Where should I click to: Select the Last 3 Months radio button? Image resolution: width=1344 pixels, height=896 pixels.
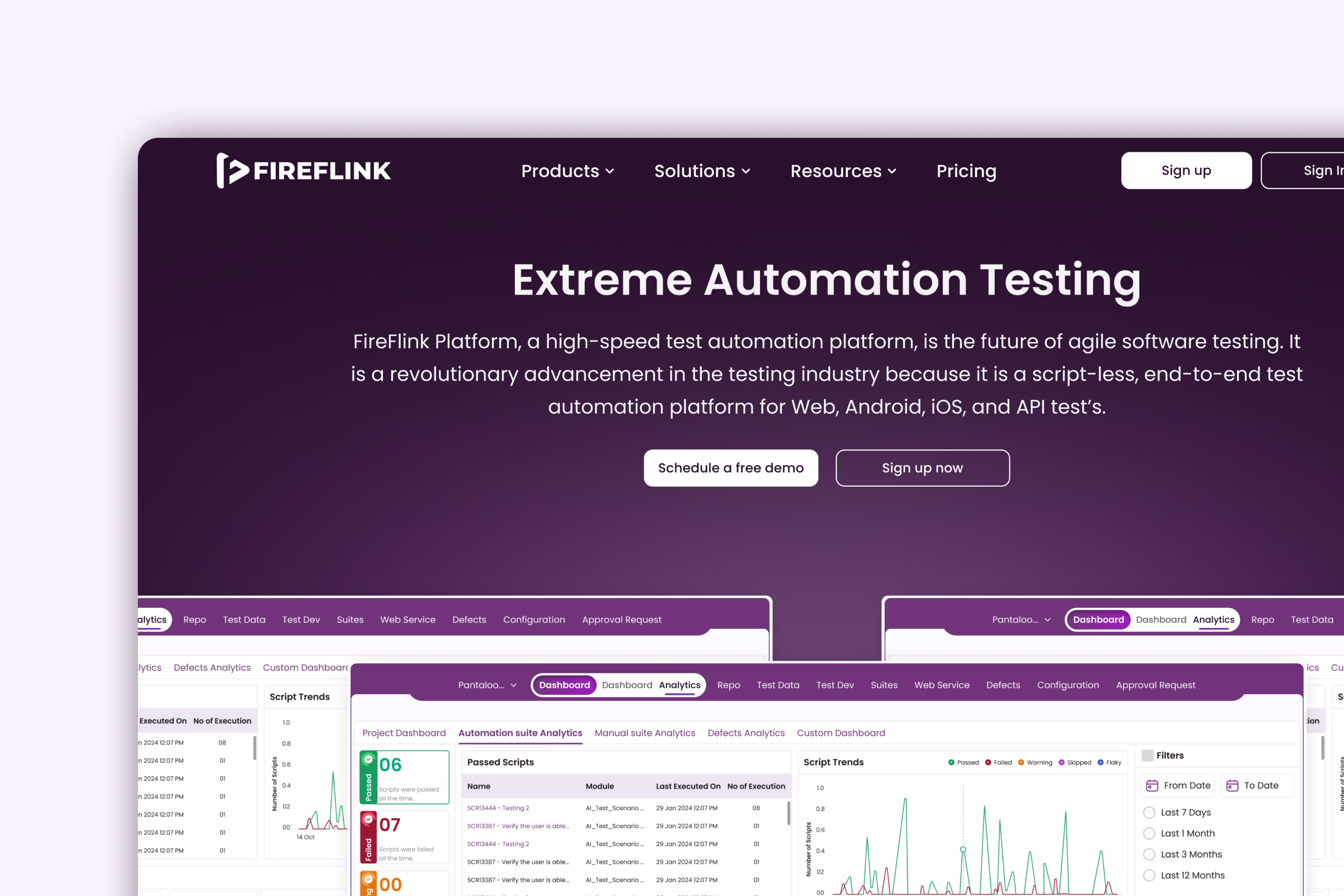tap(1149, 854)
